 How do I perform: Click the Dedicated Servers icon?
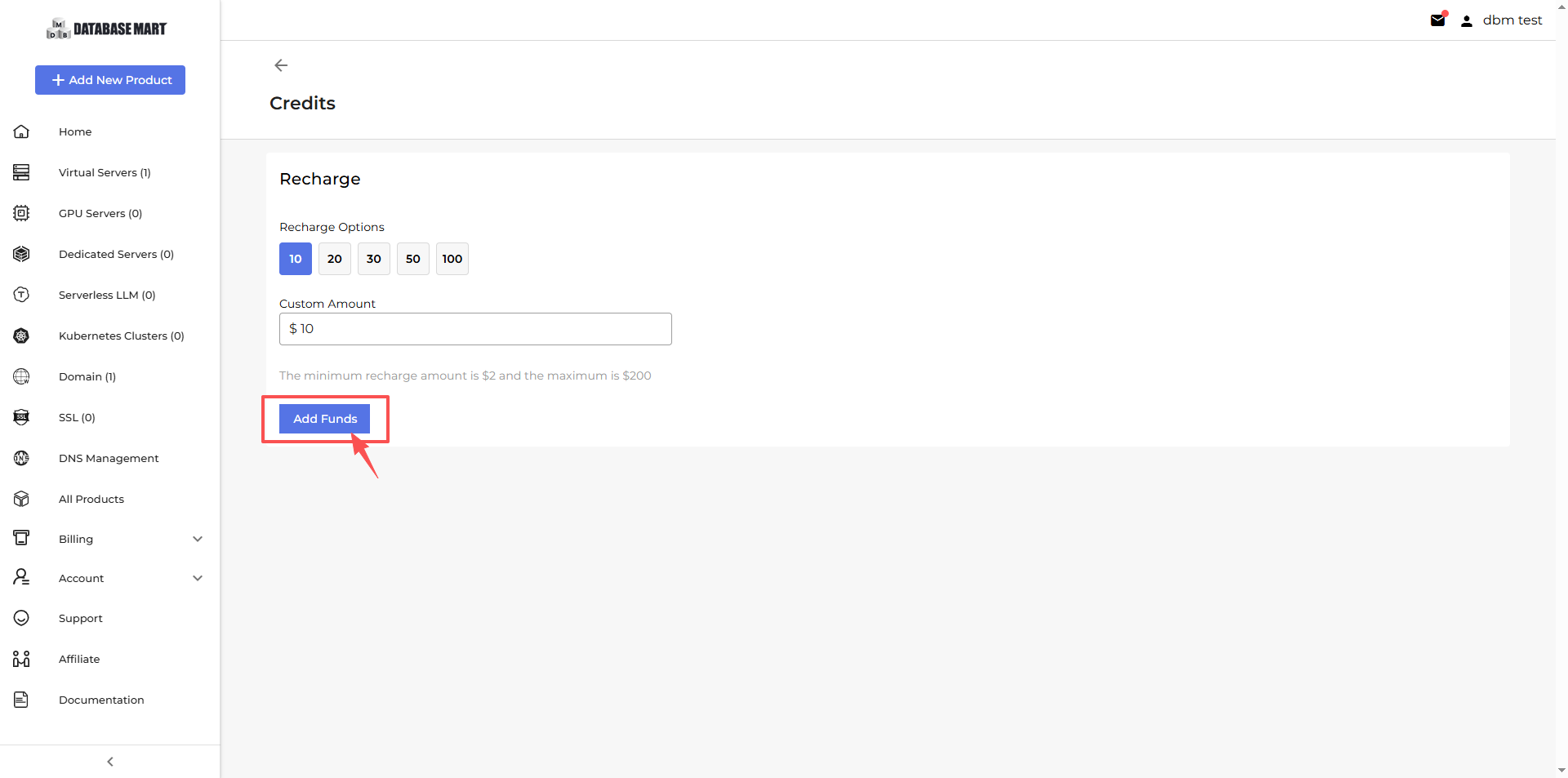point(21,254)
